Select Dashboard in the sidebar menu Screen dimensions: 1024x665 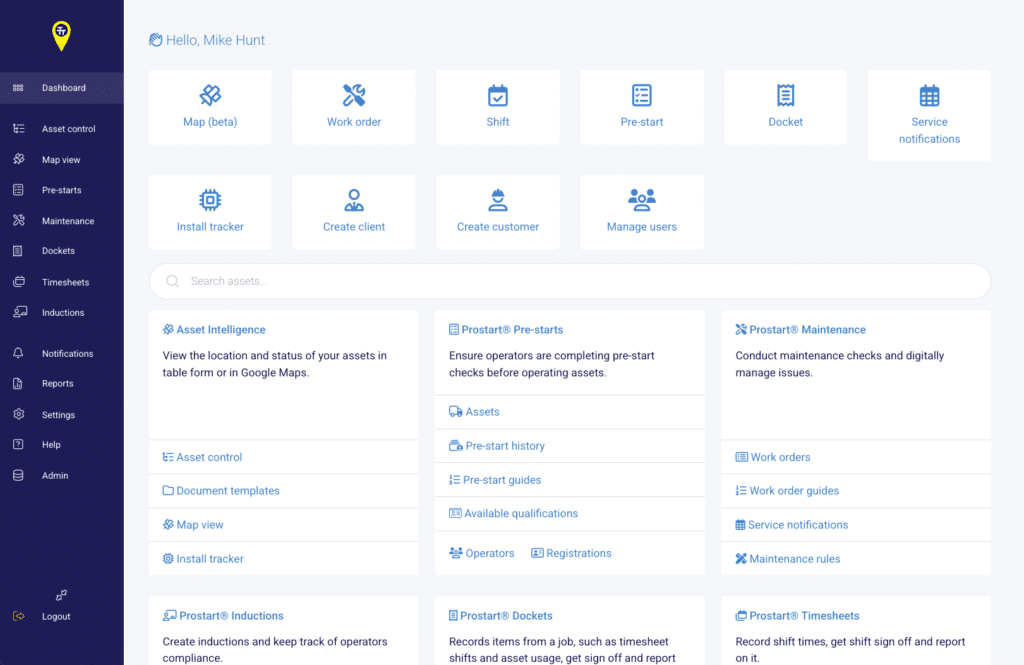61,88
